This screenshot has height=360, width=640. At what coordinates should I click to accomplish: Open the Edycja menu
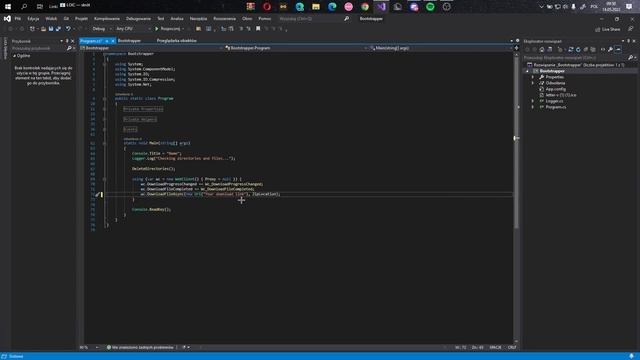pos(33,19)
